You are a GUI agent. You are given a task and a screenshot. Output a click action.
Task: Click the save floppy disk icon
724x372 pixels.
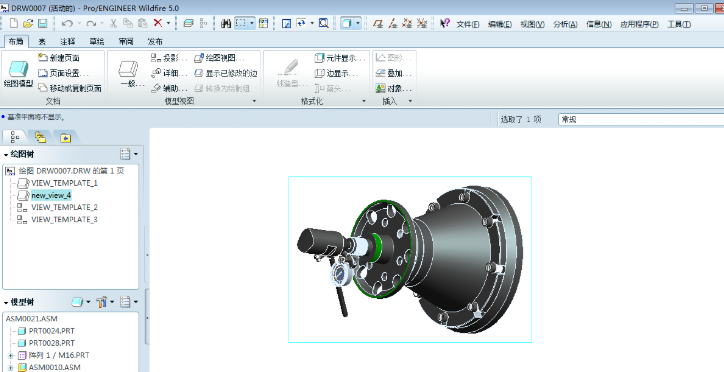coord(42,23)
